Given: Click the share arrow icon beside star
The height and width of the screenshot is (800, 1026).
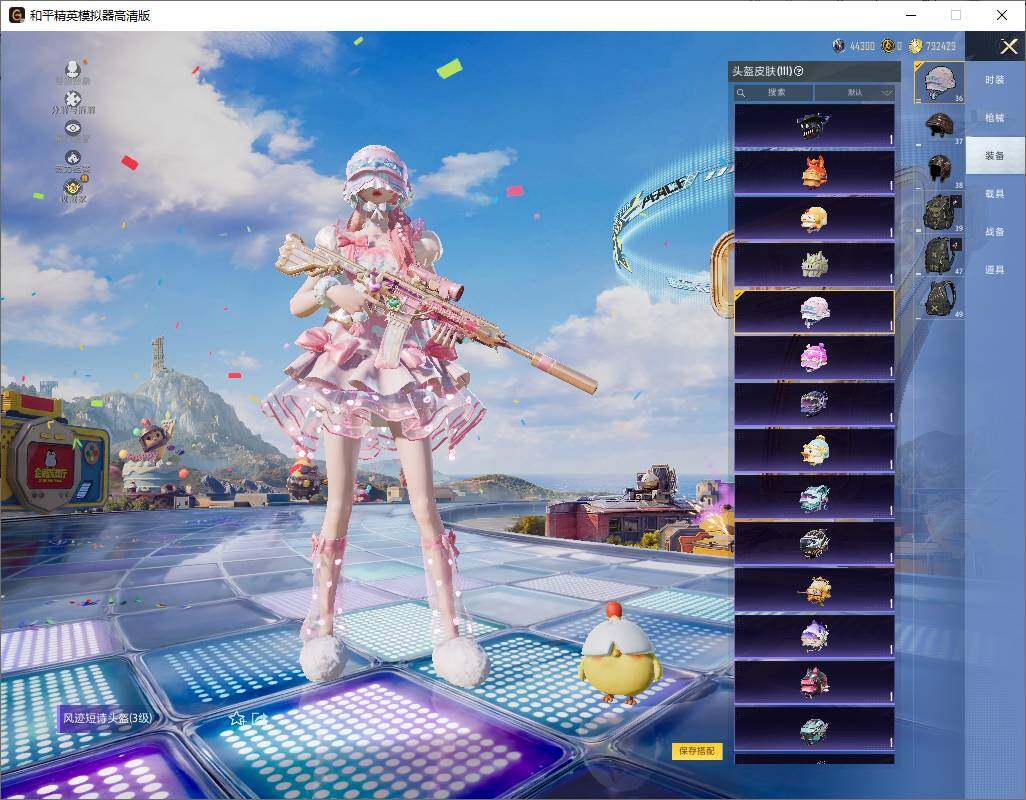Looking at the screenshot, I should [260, 718].
